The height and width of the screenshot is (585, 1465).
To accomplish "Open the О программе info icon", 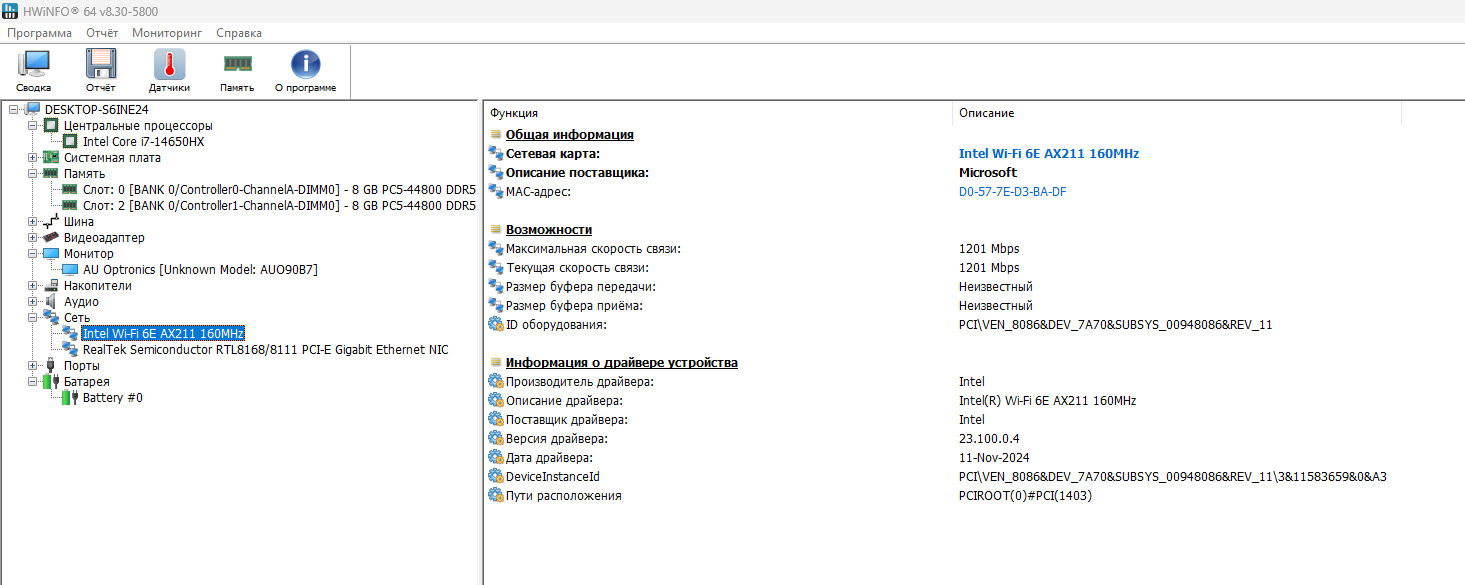I will (x=305, y=71).
